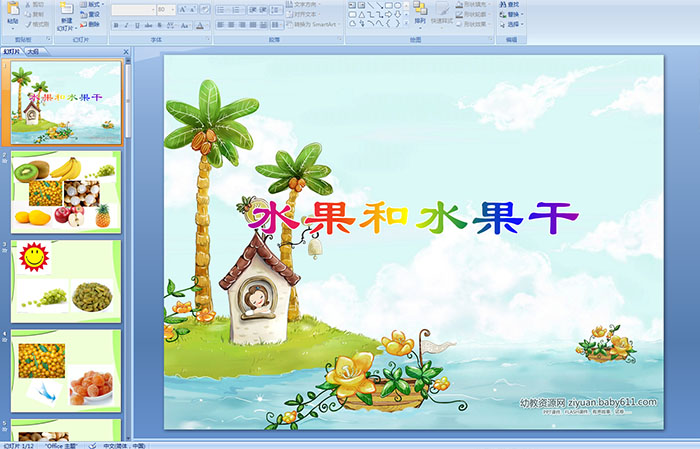Select the Right Arrow shape

[x=388, y=14]
